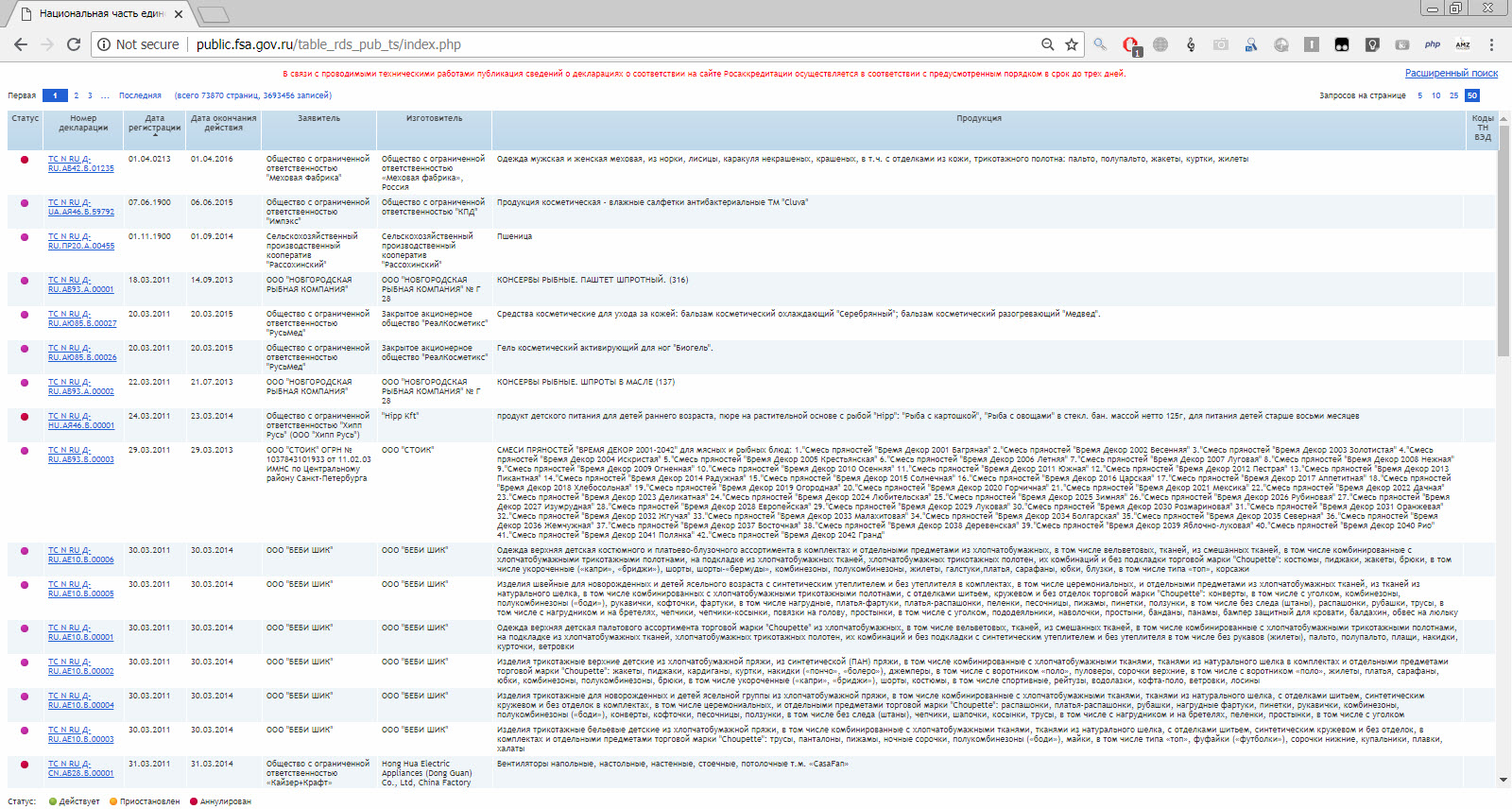Image resolution: width=1512 pixels, height=809 pixels.
Task: Click the light bulb extension icon
Action: click(1372, 44)
